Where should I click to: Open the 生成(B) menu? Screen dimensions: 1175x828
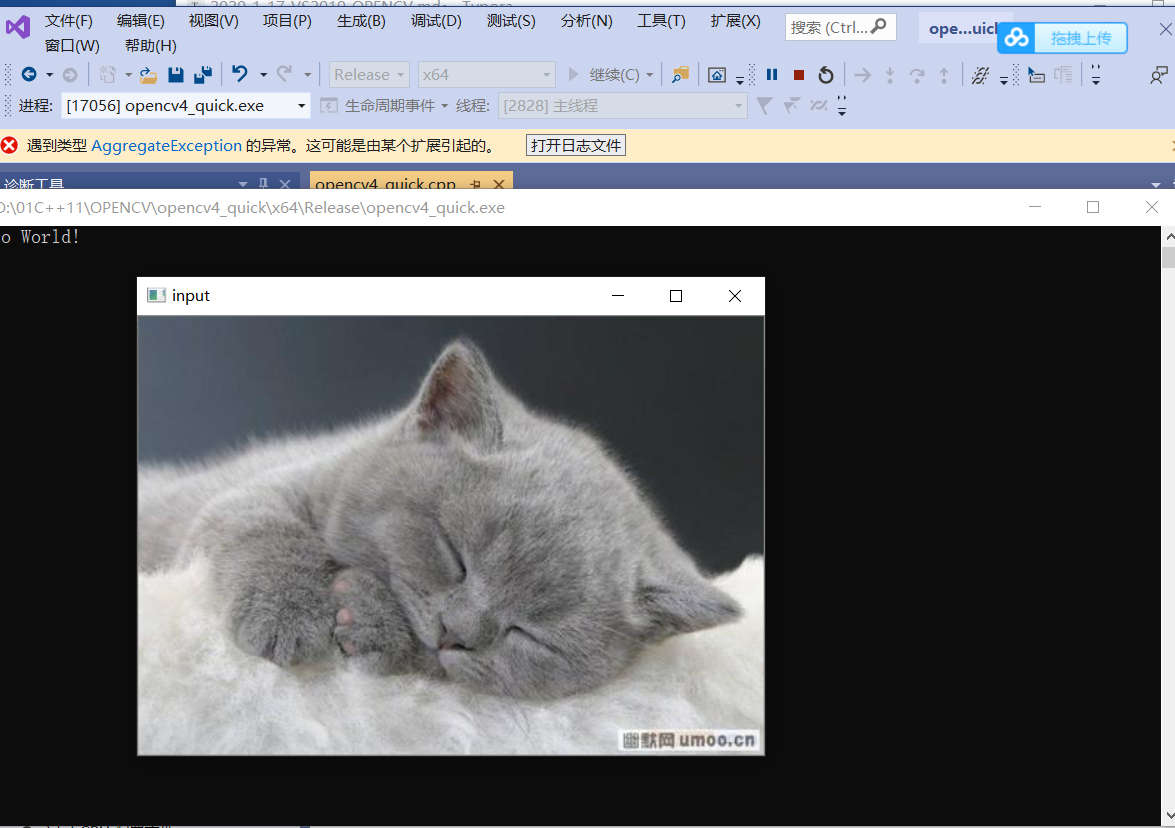[x=361, y=20]
